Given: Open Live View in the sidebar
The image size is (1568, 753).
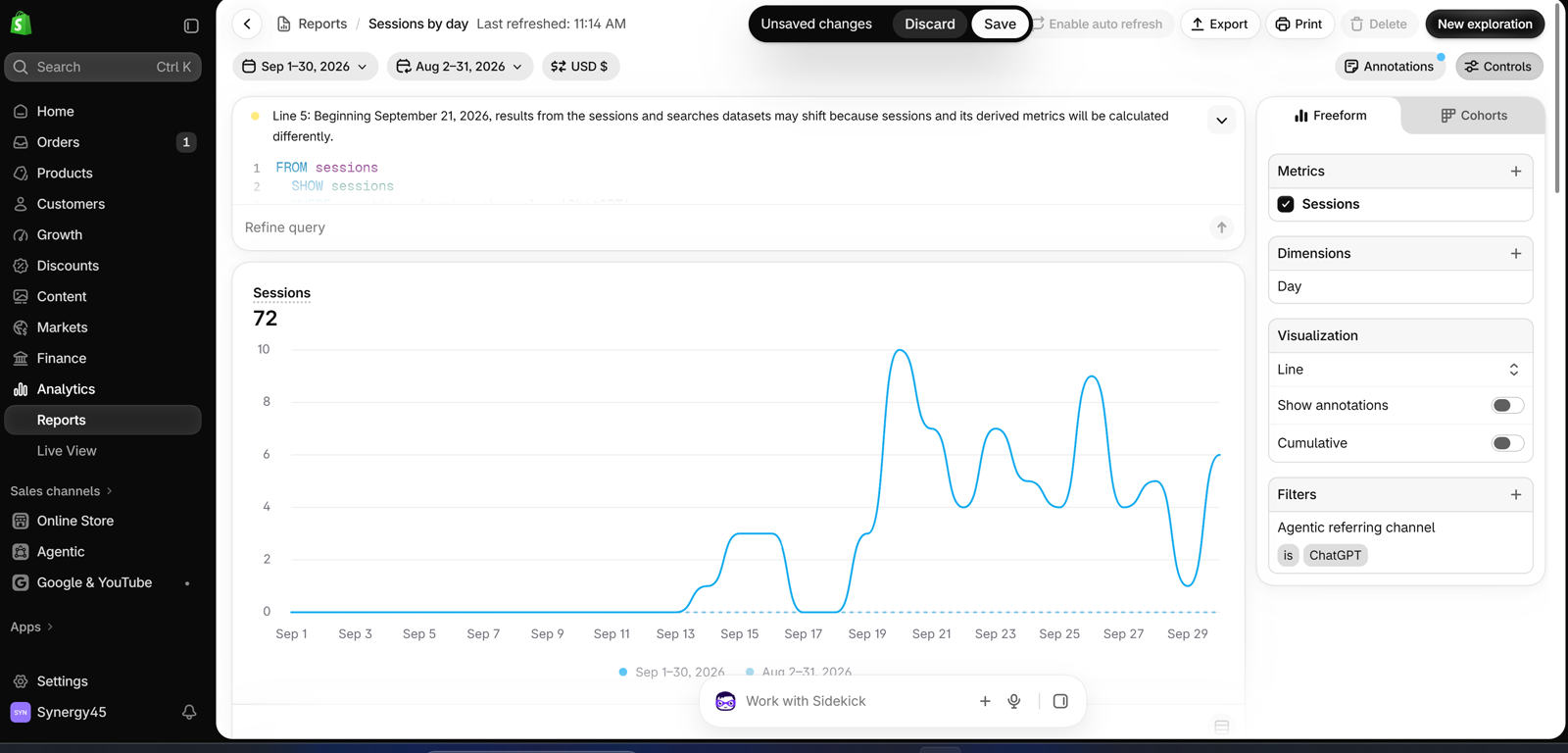Looking at the screenshot, I should pyautogui.click(x=103, y=451).
